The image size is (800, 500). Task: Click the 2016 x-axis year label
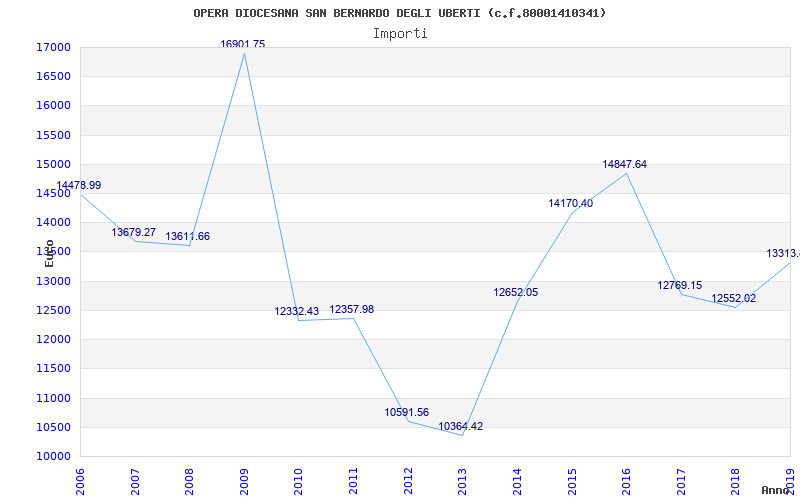point(627,481)
